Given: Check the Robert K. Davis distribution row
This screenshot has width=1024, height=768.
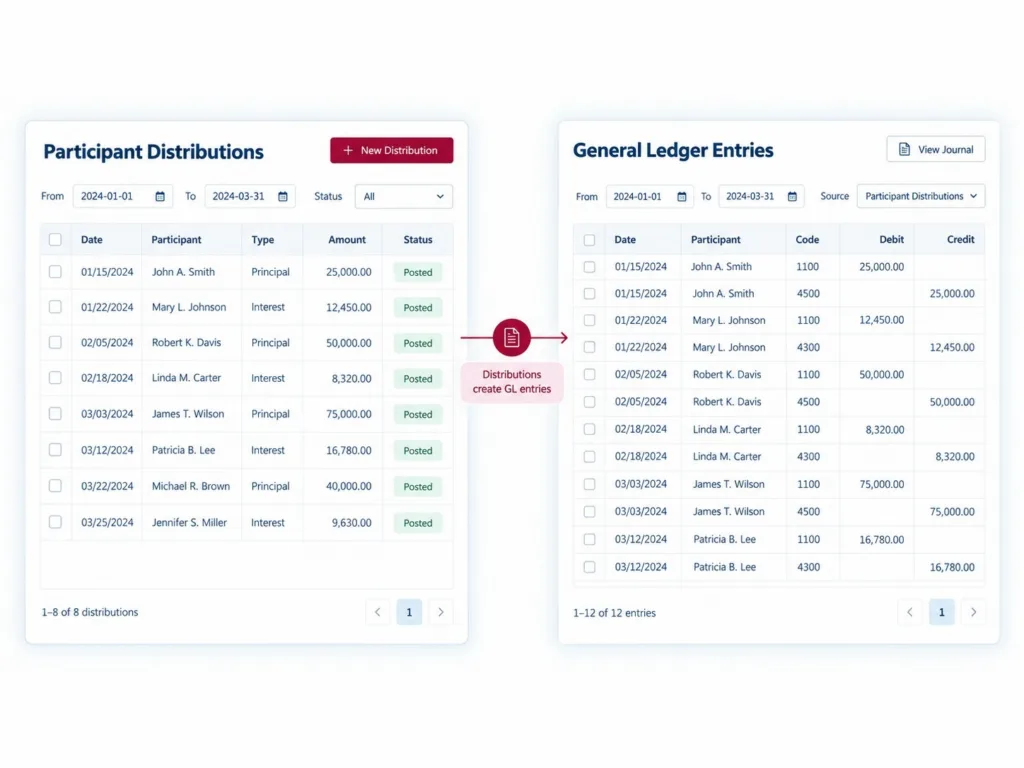Looking at the screenshot, I should tap(56, 342).
